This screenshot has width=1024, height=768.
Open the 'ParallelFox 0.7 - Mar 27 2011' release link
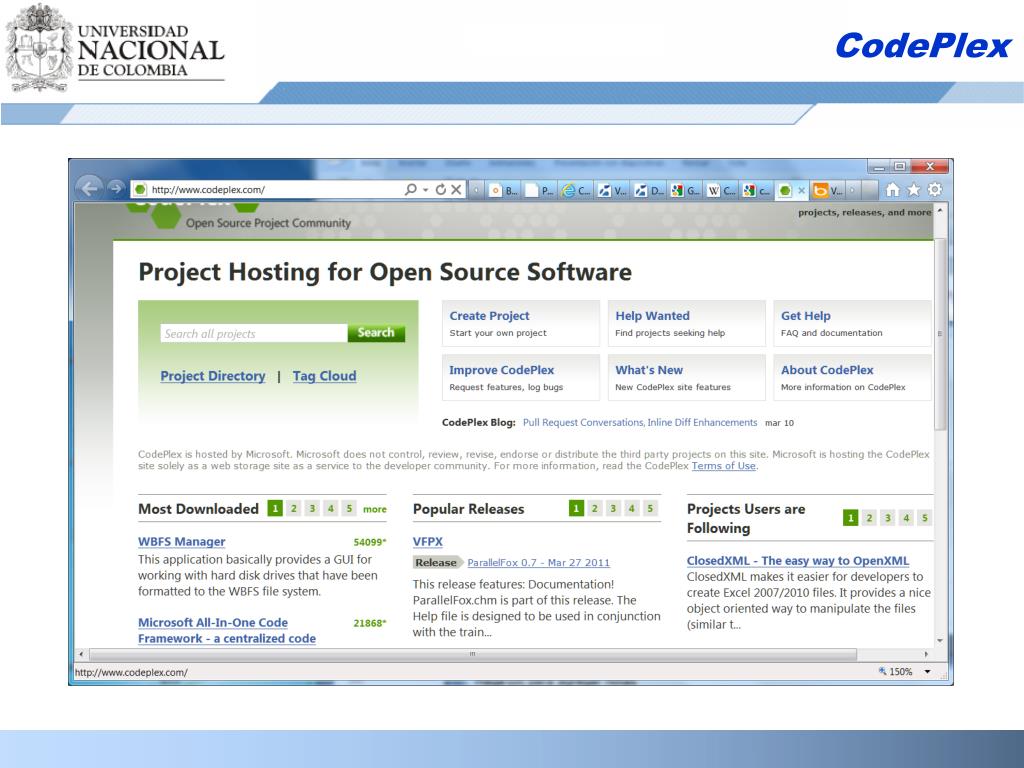pos(539,562)
